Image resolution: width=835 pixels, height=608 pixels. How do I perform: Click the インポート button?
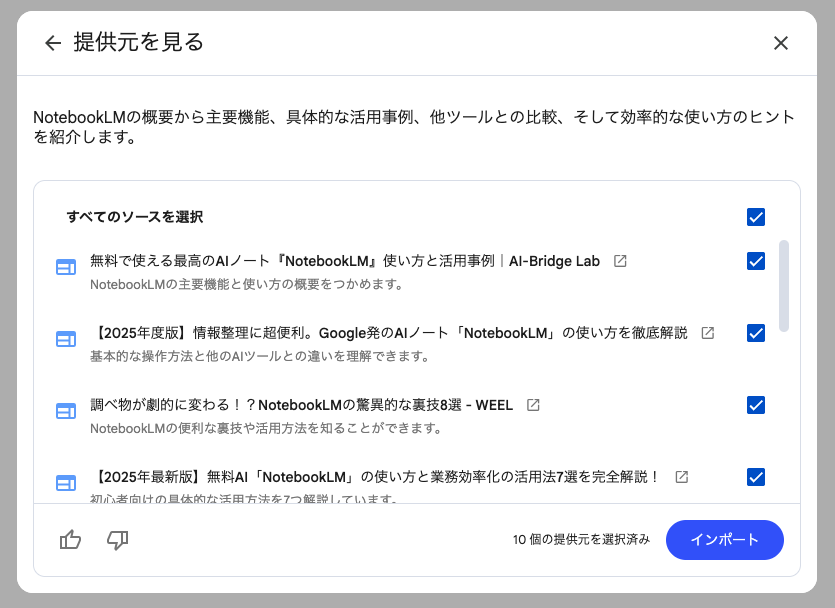pyautogui.click(x=725, y=540)
